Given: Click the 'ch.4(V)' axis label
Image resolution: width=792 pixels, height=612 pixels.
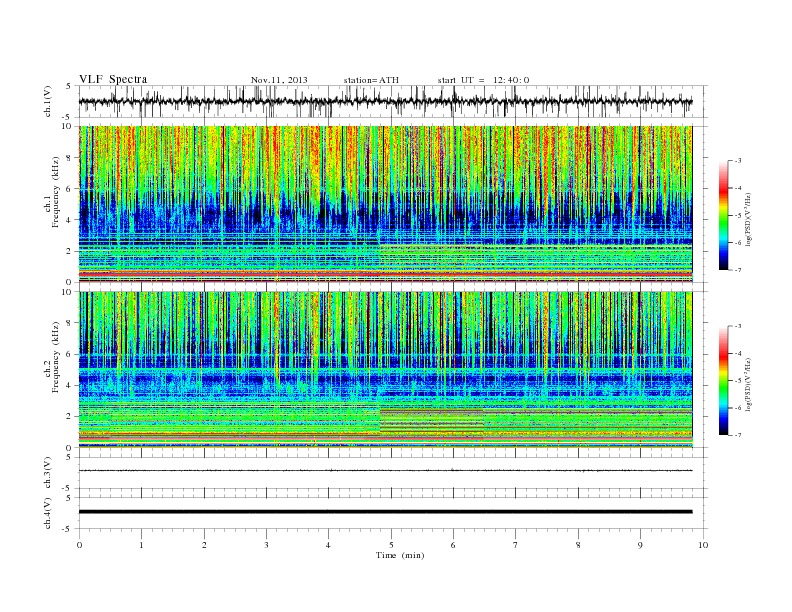Looking at the screenshot, I should tap(48, 513).
